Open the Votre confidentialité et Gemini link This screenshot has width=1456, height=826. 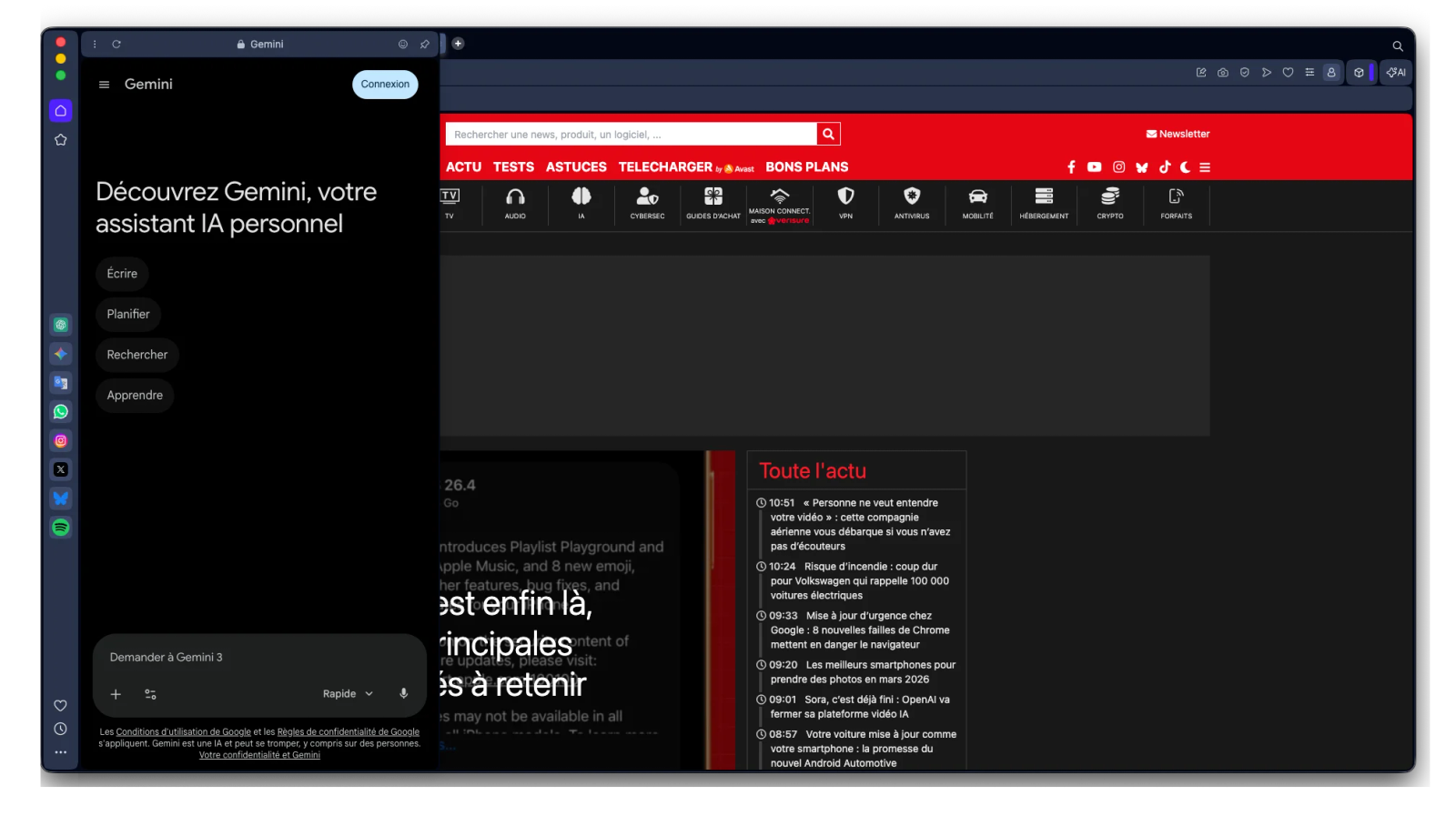259,755
